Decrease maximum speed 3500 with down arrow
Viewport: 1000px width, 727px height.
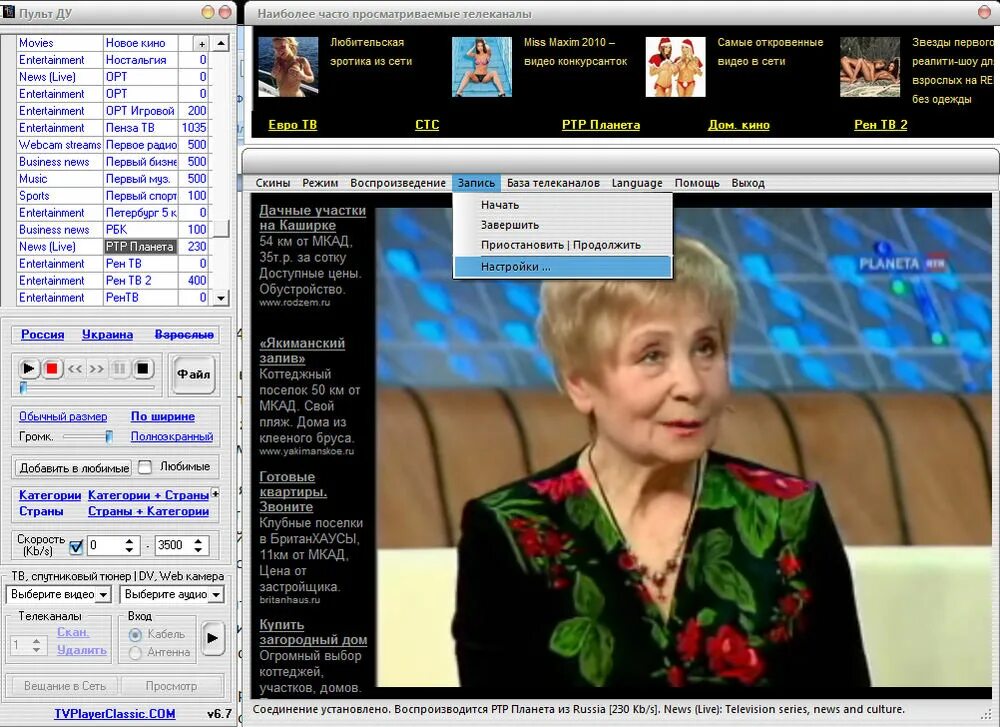point(198,550)
